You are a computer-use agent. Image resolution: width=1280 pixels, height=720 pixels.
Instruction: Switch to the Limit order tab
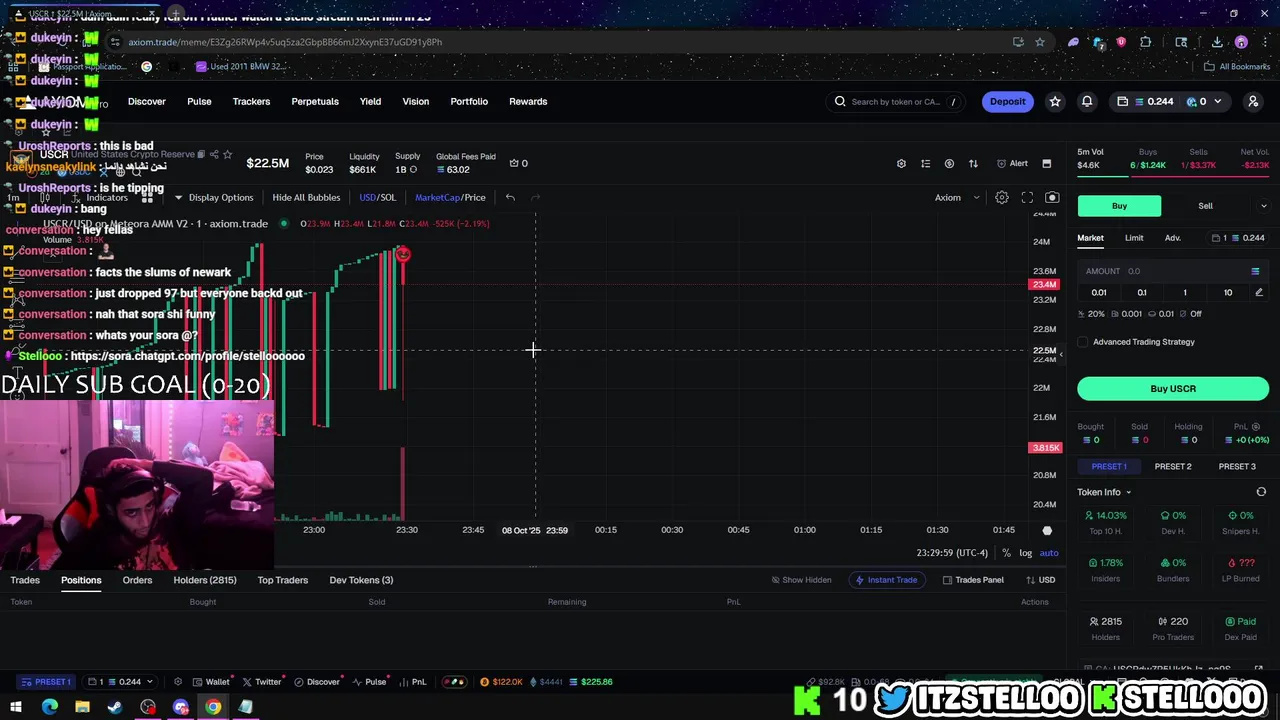point(1134,238)
